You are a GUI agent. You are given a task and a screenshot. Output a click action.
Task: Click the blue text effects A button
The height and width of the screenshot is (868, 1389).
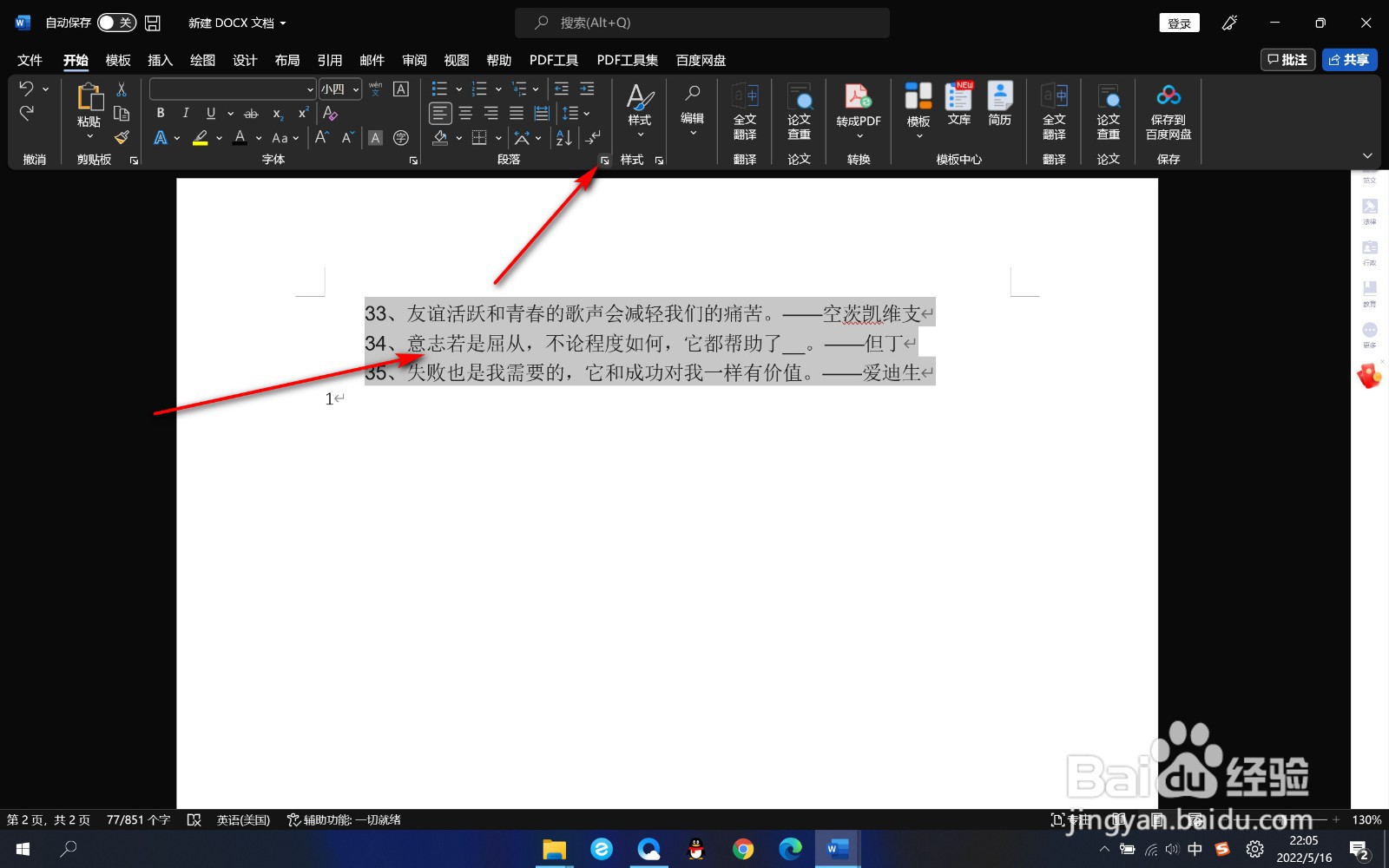click(x=161, y=137)
